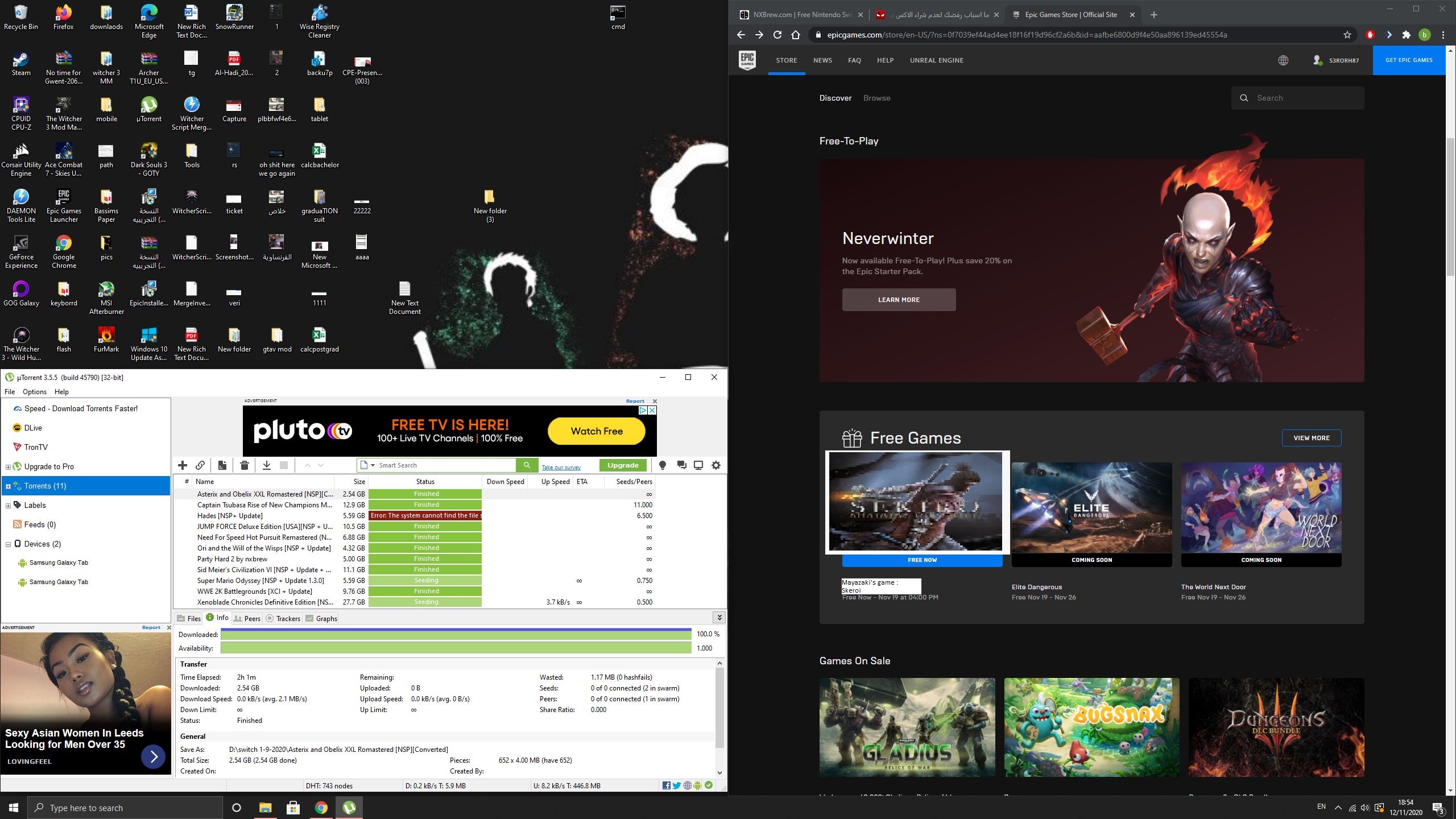Click the Facebook icon in uTorrent status bar

tap(667, 785)
